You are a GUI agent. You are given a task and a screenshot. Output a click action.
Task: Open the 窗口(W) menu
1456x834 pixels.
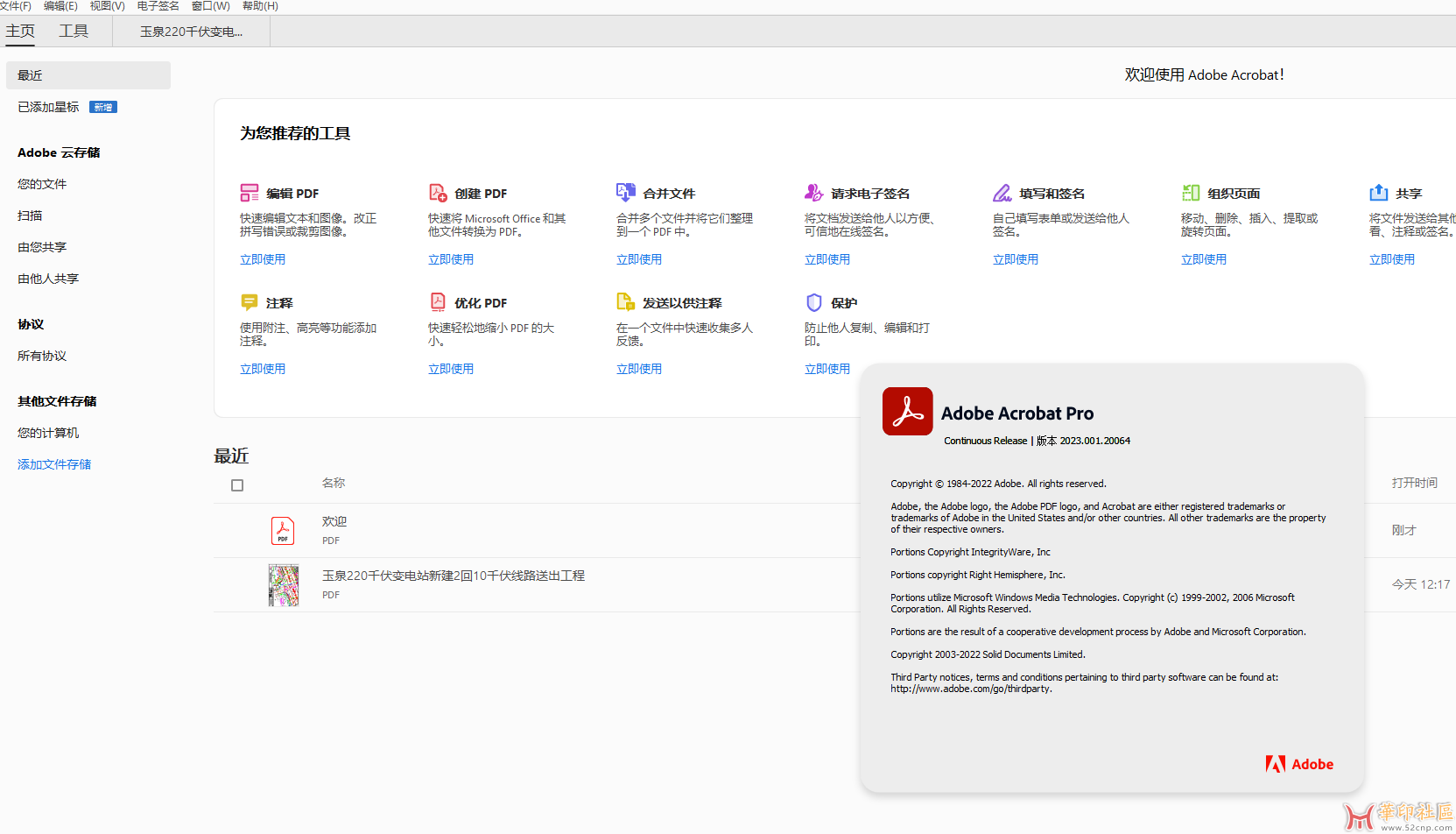coord(211,6)
